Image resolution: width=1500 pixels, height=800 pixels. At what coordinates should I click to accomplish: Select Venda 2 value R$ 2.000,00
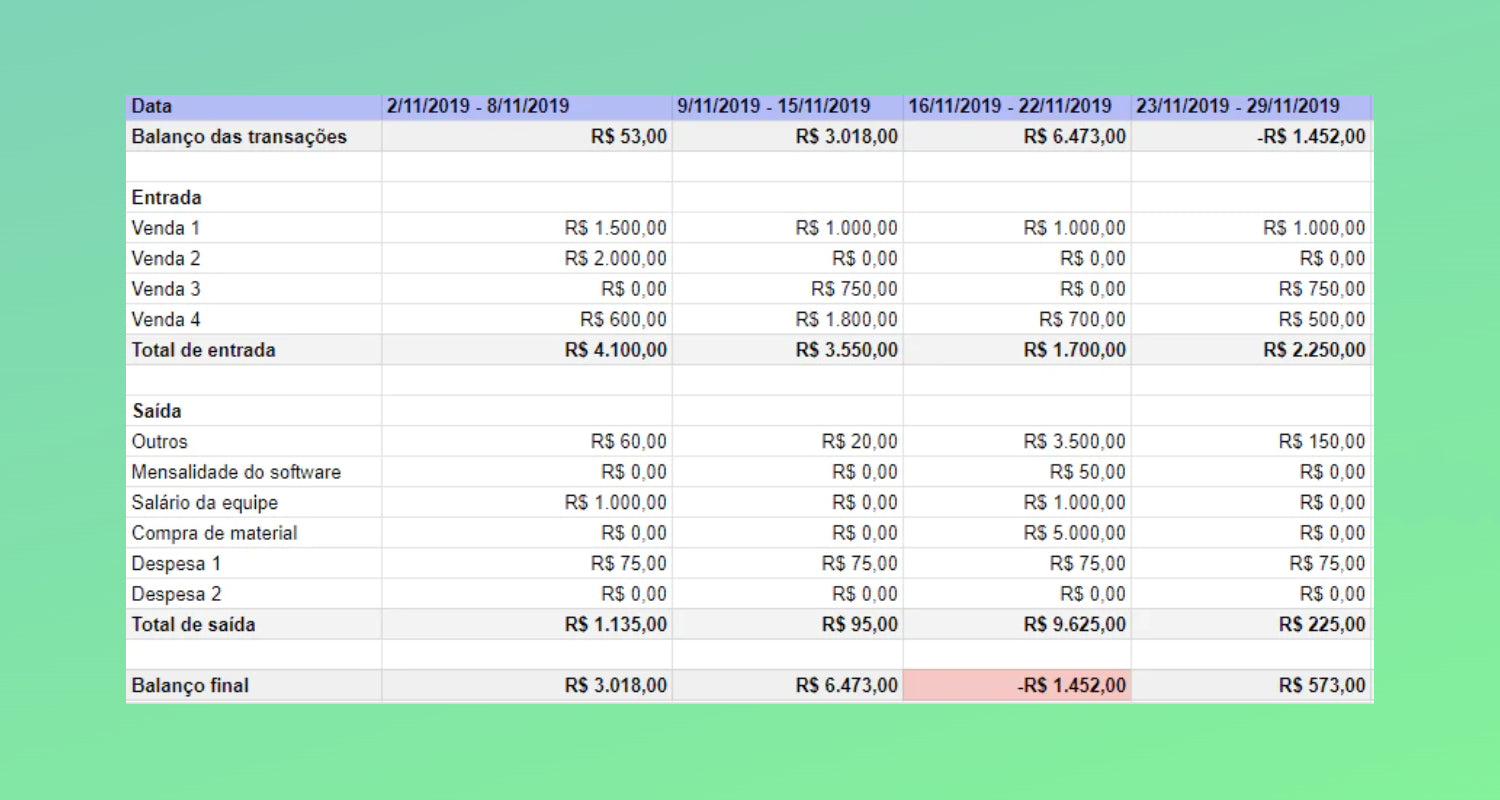527,259
